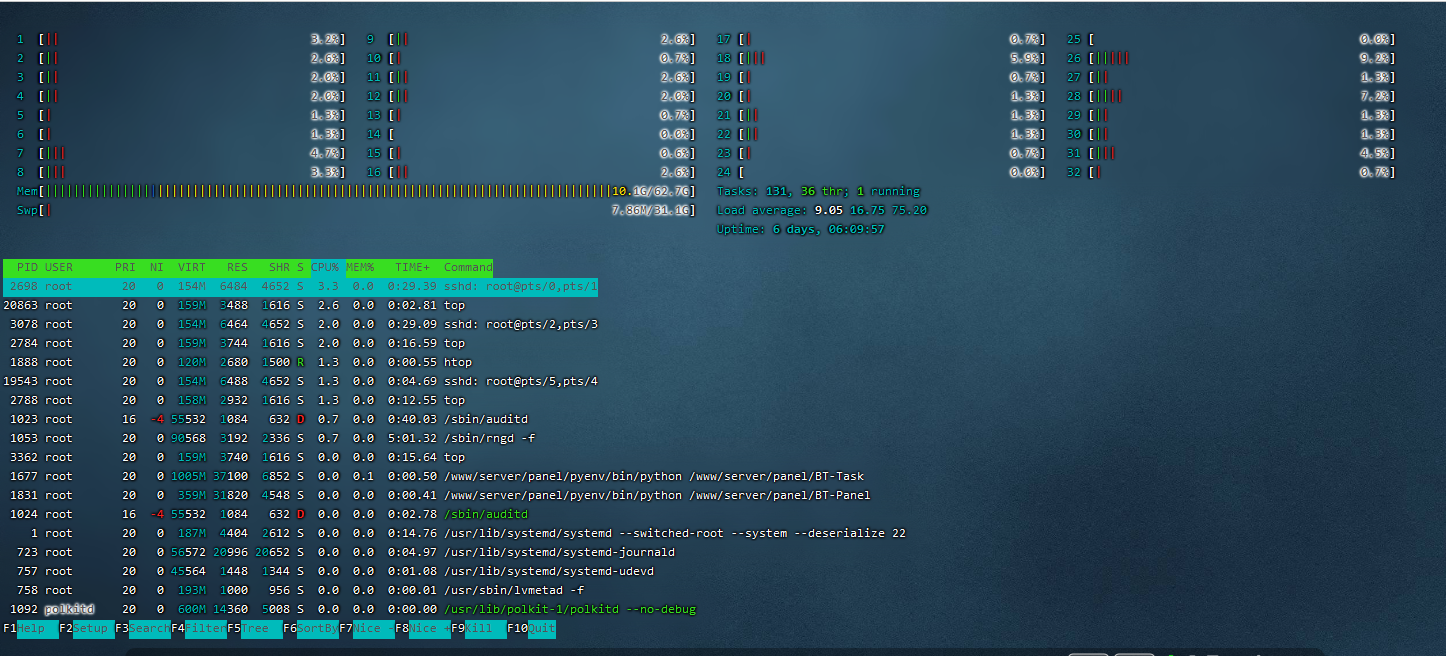Sort by the TIME+ column header
This screenshot has height=656, width=1446.
[412, 267]
